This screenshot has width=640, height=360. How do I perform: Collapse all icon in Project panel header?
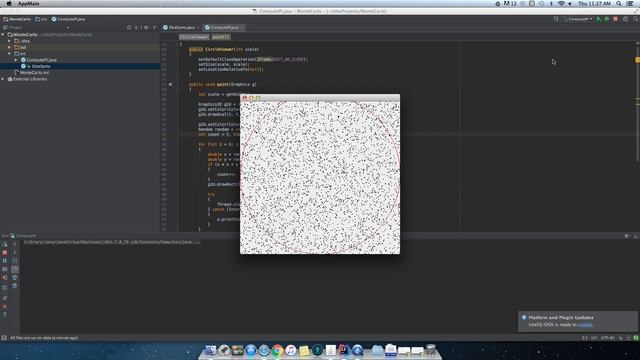(x=136, y=27)
